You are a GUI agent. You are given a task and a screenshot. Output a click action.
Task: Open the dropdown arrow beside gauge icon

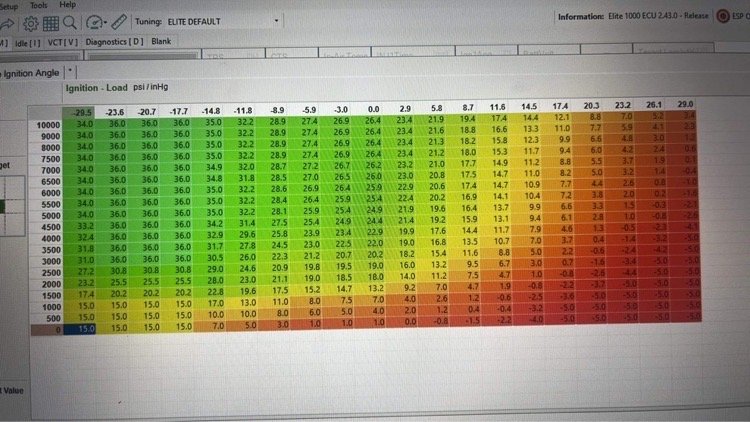pos(106,23)
